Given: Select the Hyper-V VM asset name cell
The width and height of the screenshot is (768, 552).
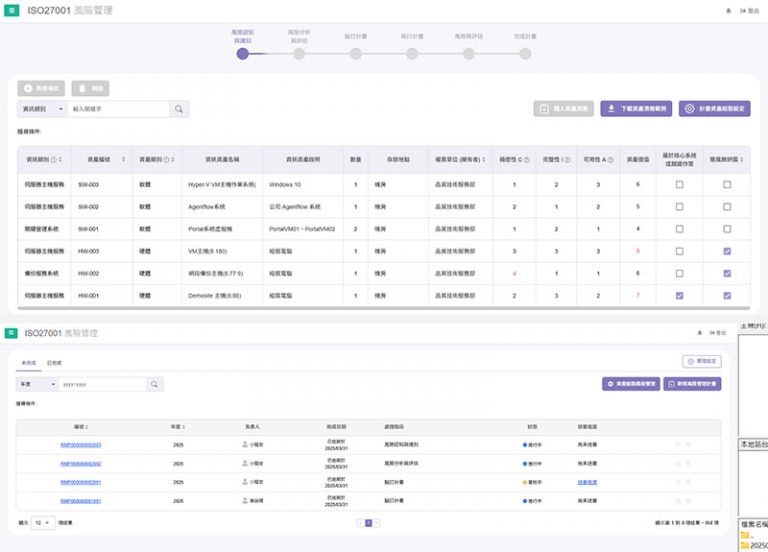Looking at the screenshot, I should (x=222, y=185).
